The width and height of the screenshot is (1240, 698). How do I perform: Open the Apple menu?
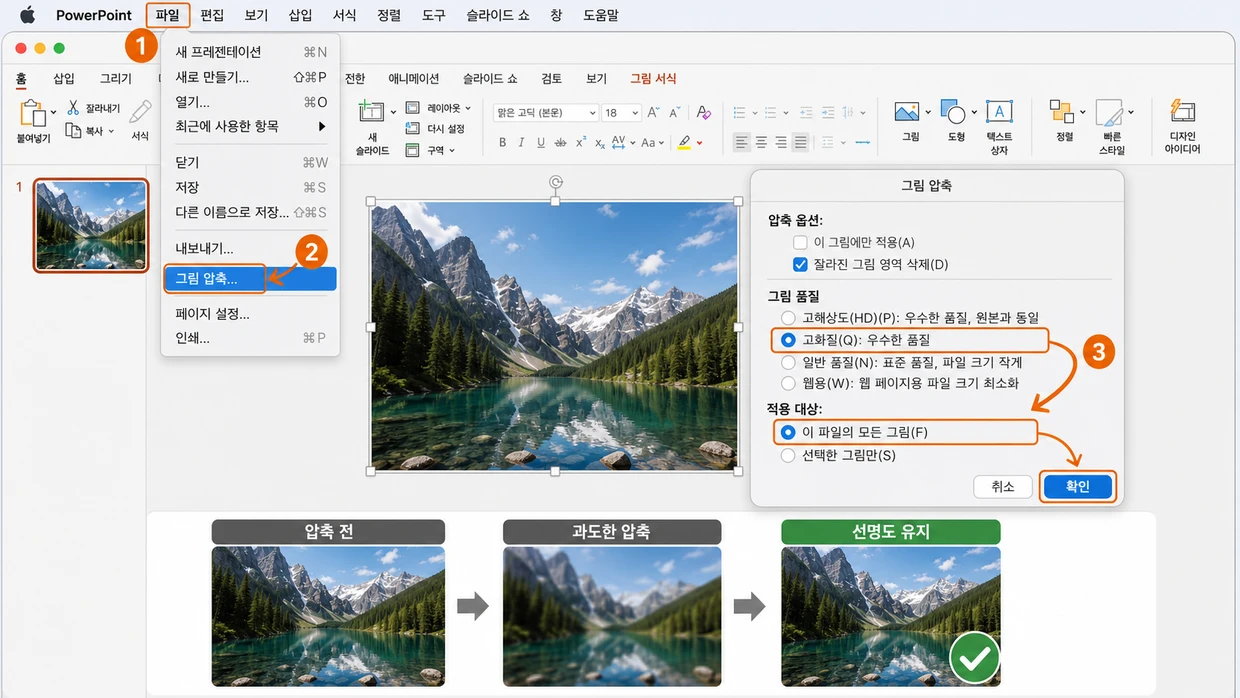pos(27,15)
